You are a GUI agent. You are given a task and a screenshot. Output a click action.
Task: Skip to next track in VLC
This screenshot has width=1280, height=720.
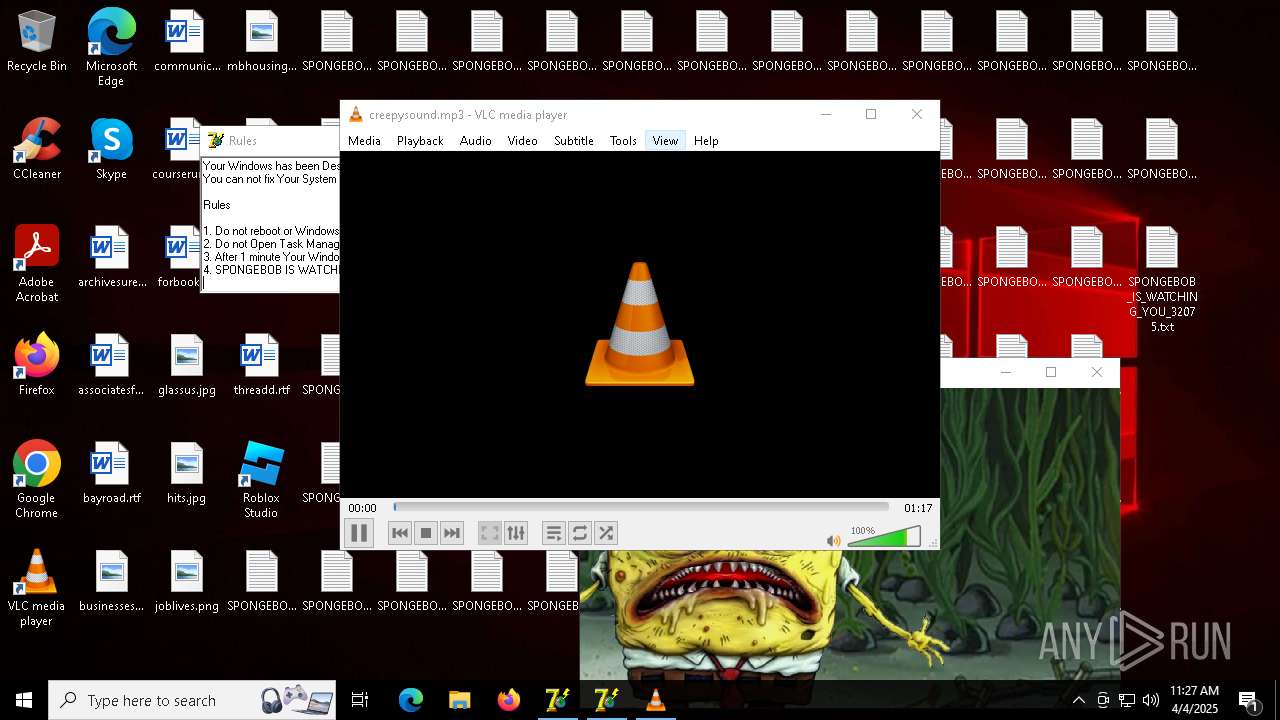(452, 533)
